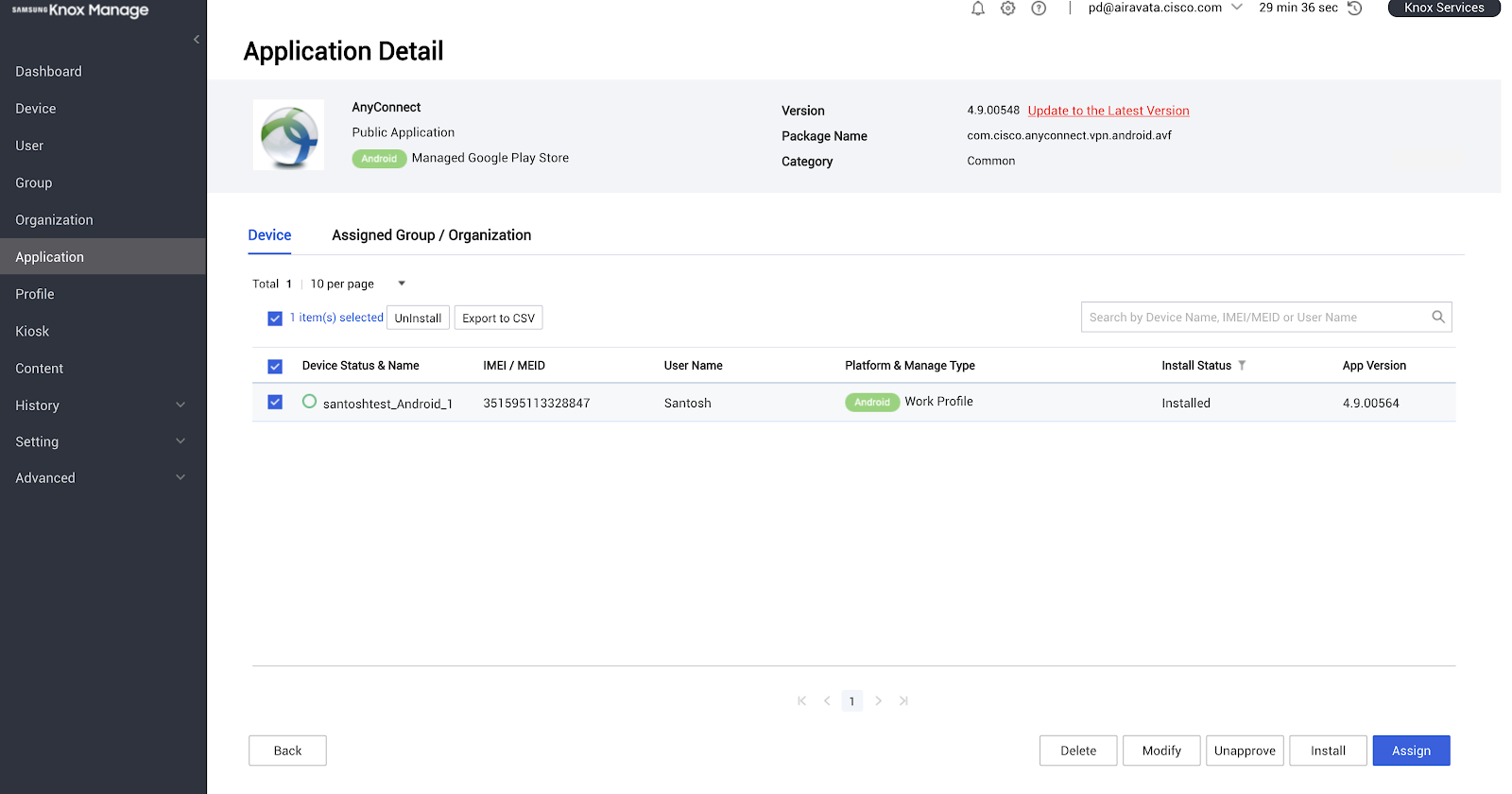
Task: Open Dashboard in the sidebar
Action: click(102, 71)
